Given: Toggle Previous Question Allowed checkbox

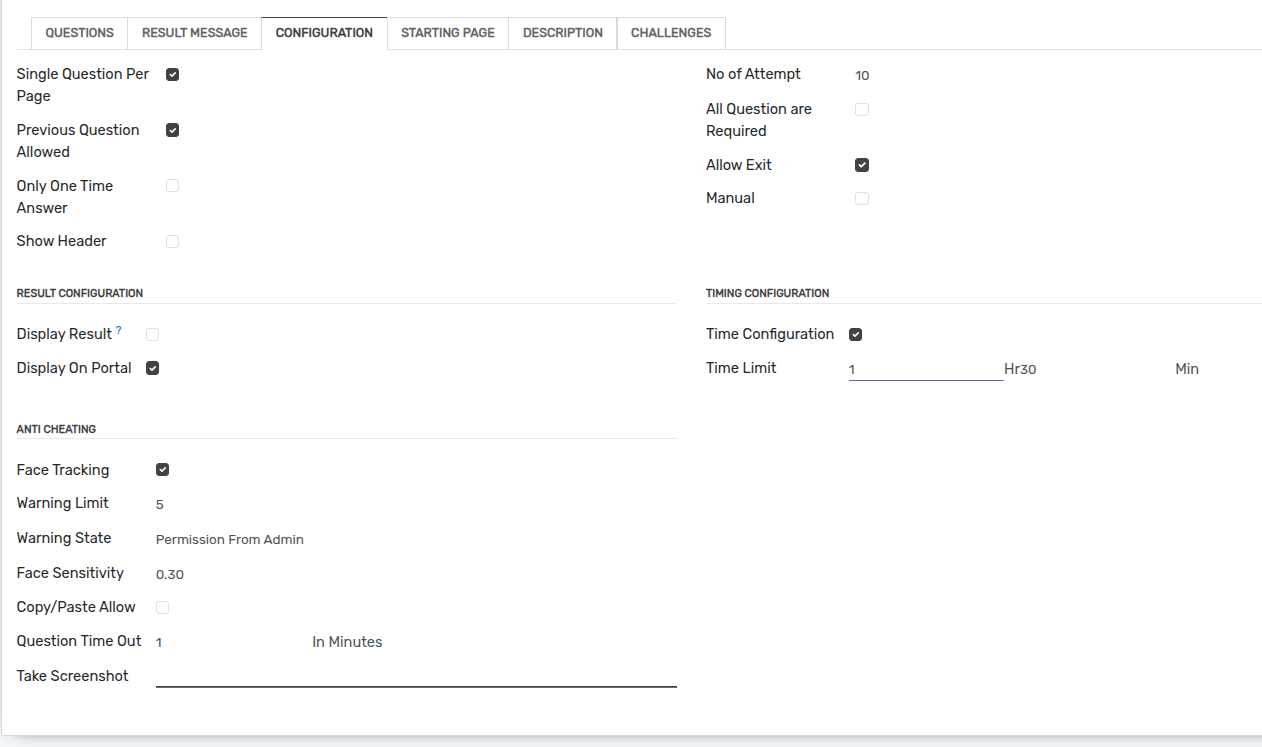Looking at the screenshot, I should click(x=172, y=130).
